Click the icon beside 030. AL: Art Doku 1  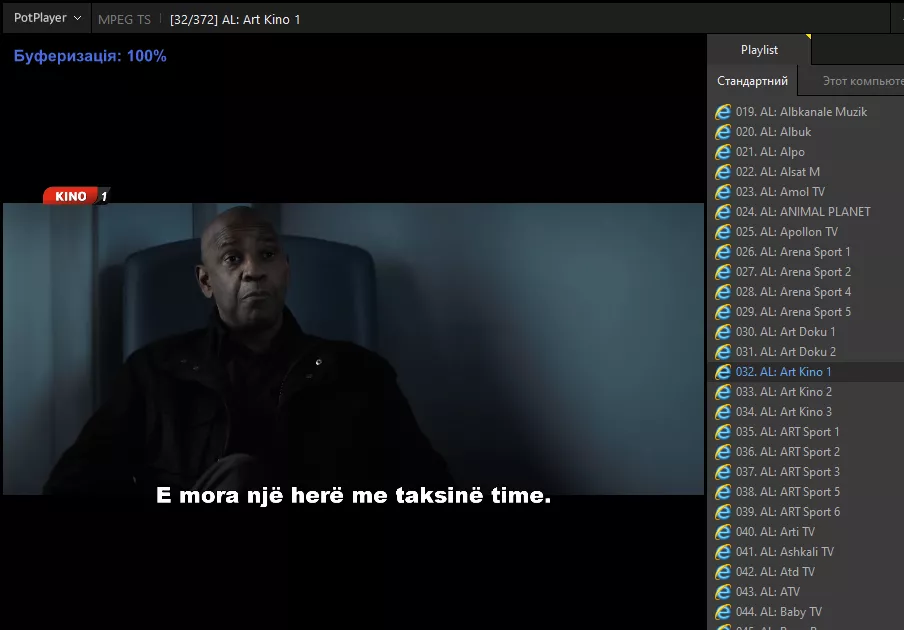pos(723,332)
